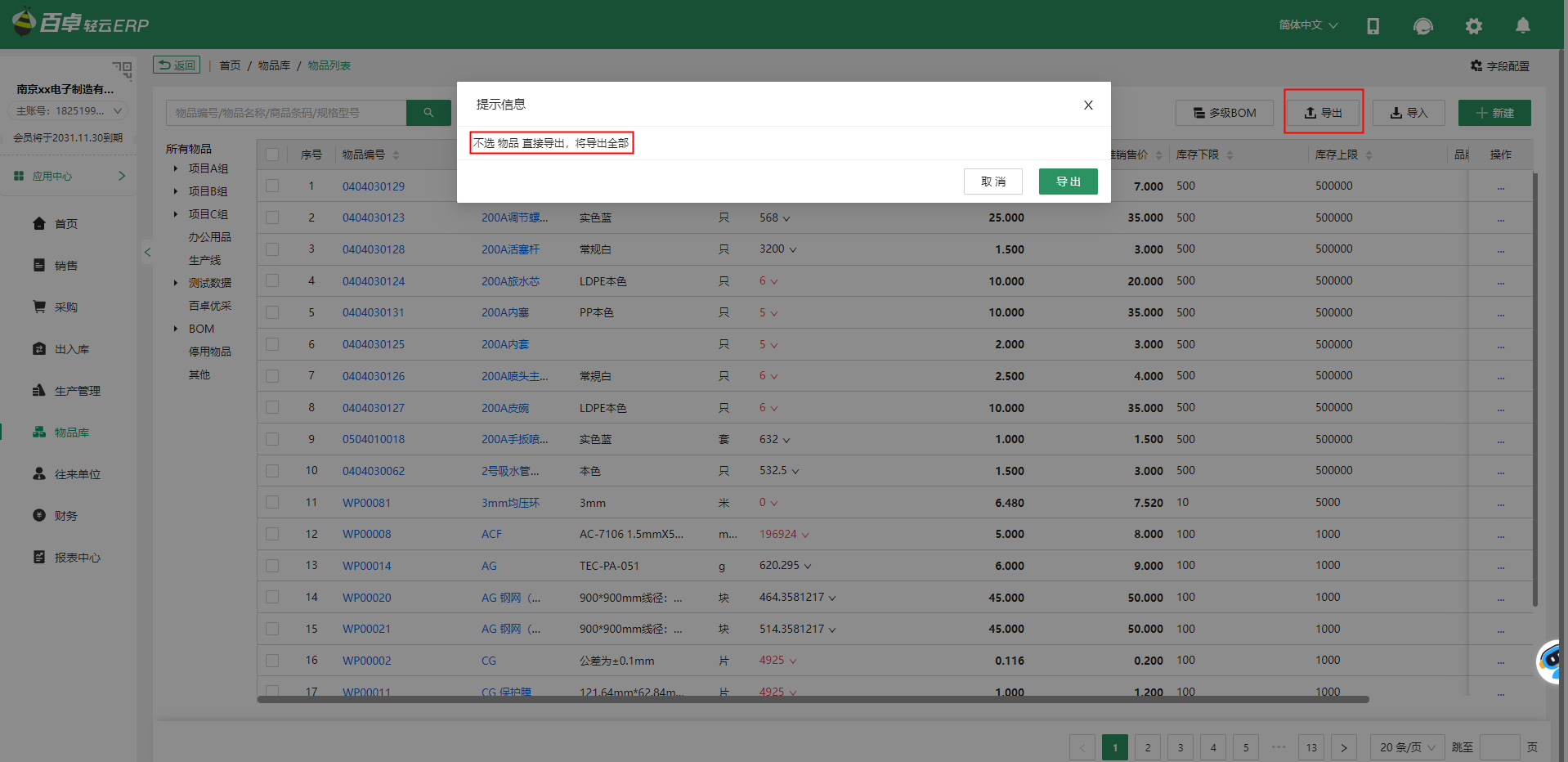
Task: Go to page 3 in pagination
Action: [1180, 747]
